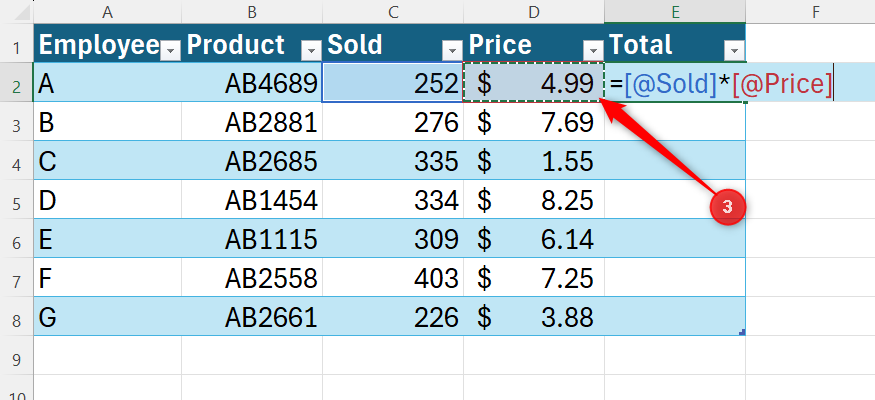Viewport: 875px width, 400px height.
Task: Click Price cell showing 4.99
Action: click(533, 82)
